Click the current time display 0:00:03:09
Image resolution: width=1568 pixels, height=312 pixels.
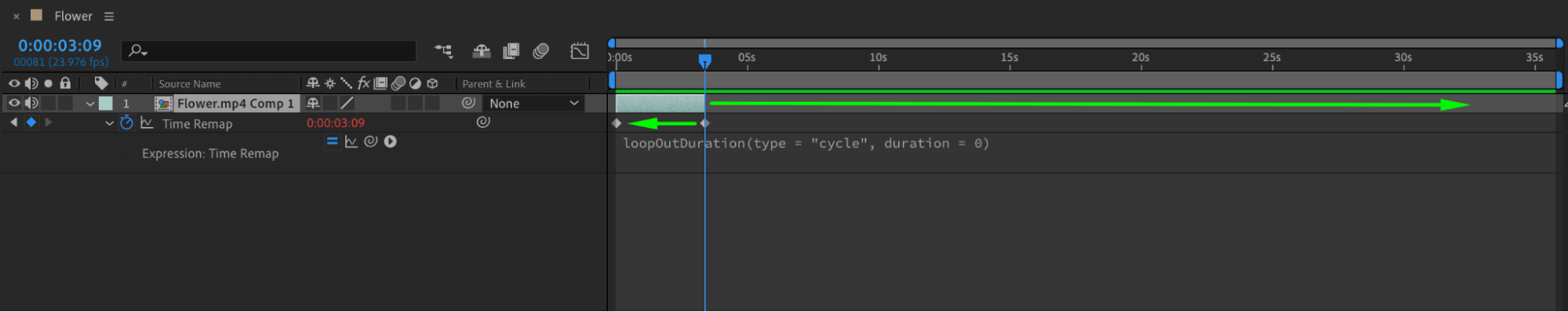point(60,45)
